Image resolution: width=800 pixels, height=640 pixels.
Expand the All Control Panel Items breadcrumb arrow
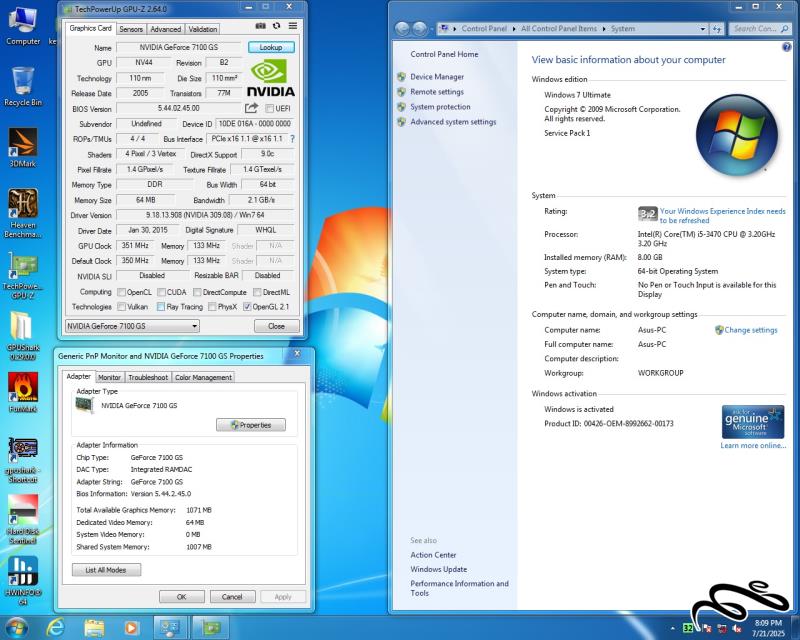(x=604, y=29)
